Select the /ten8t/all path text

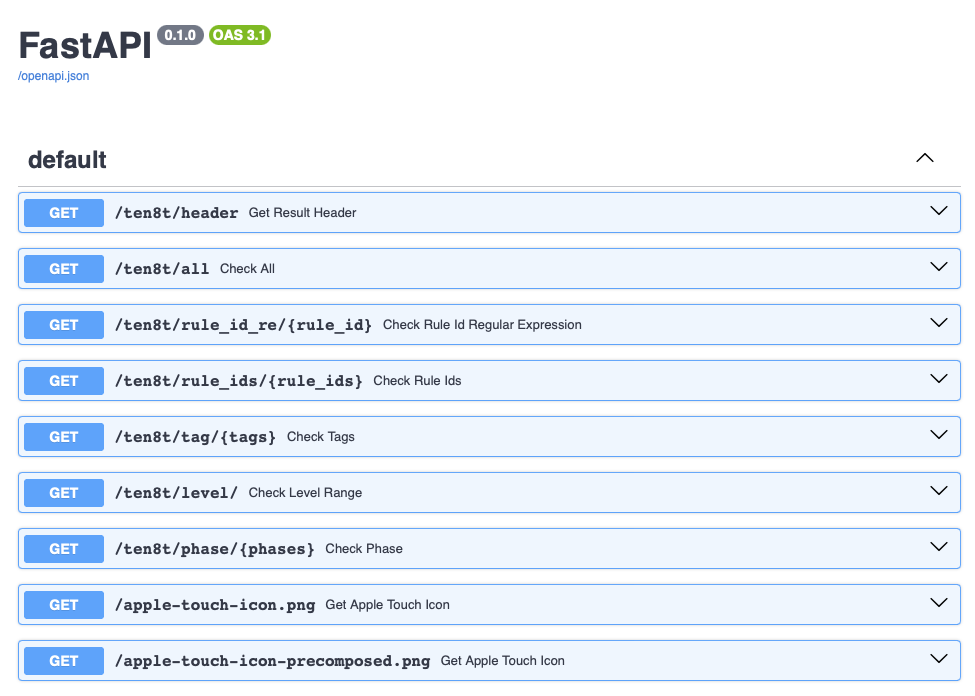pyautogui.click(x=162, y=269)
